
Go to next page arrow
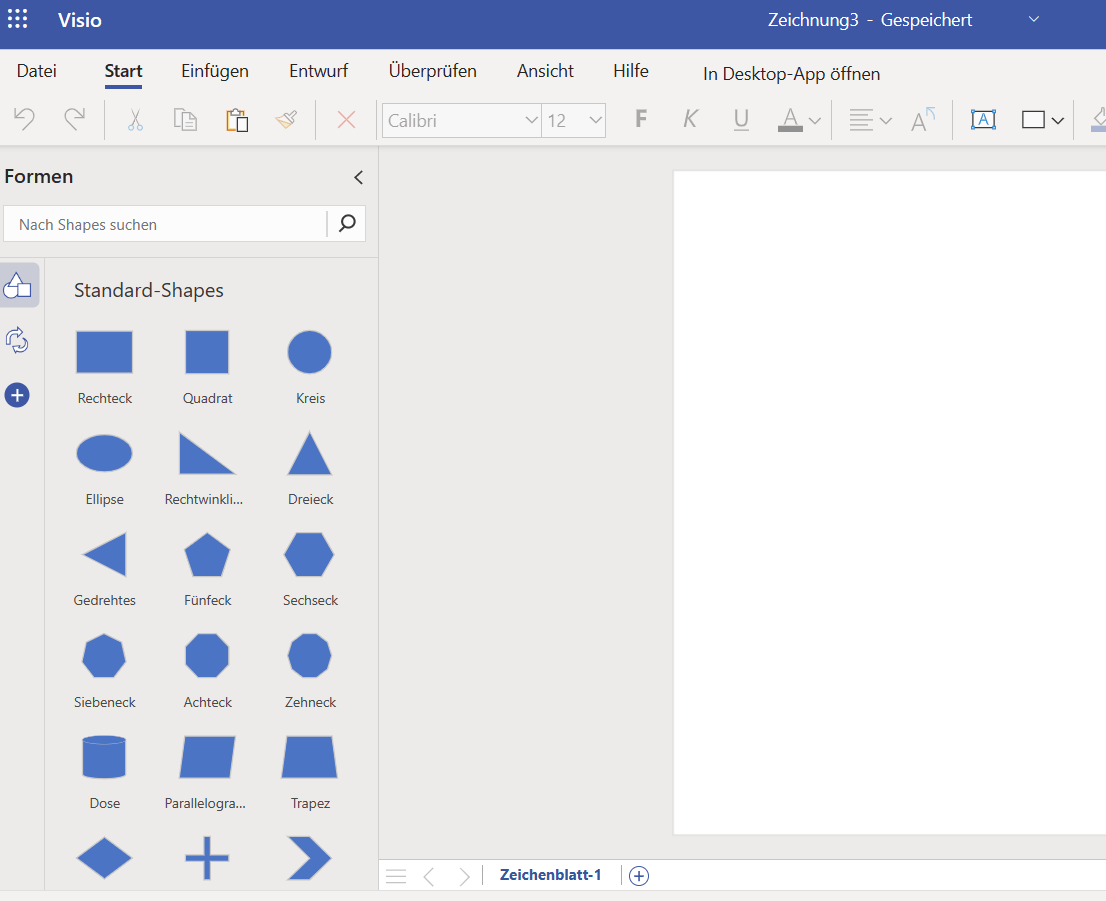point(463,876)
